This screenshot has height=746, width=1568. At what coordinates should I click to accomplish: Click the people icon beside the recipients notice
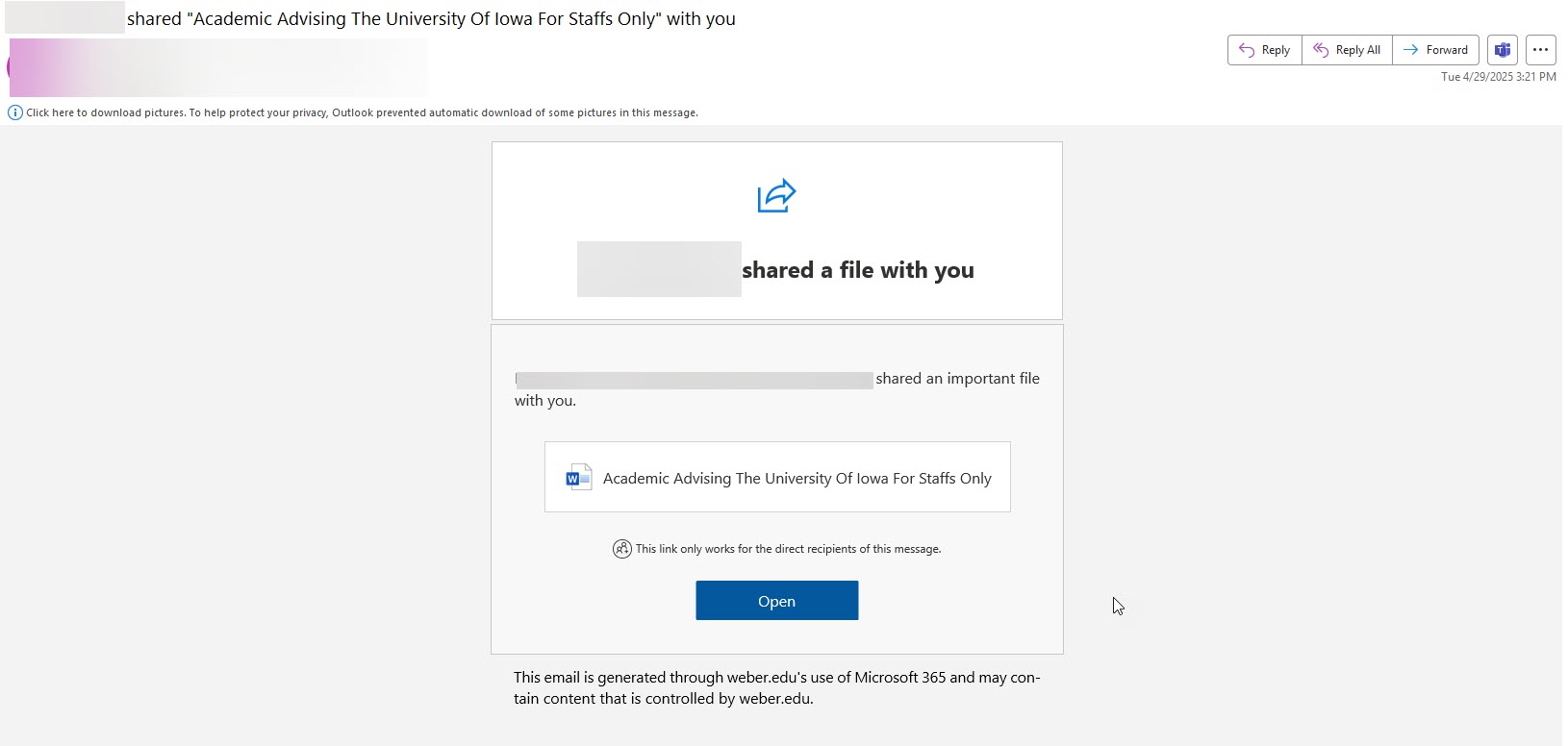(x=622, y=549)
